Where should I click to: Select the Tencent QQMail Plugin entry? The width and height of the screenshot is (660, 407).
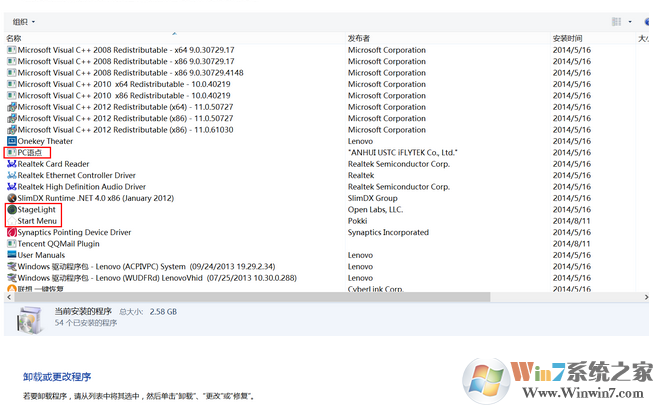pyautogui.click(x=59, y=243)
